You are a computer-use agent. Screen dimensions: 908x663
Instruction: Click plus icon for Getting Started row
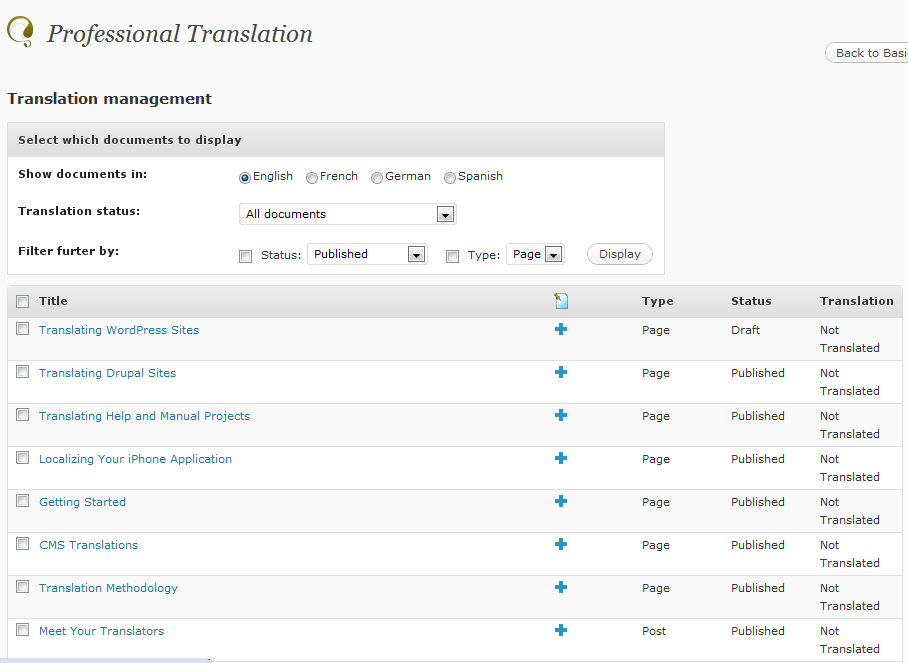click(x=561, y=501)
